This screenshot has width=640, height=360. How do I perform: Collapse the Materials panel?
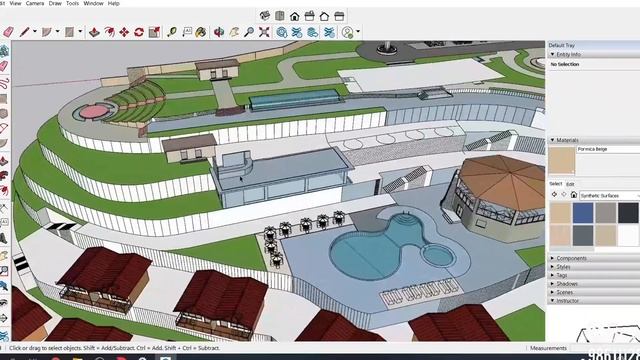coord(553,140)
